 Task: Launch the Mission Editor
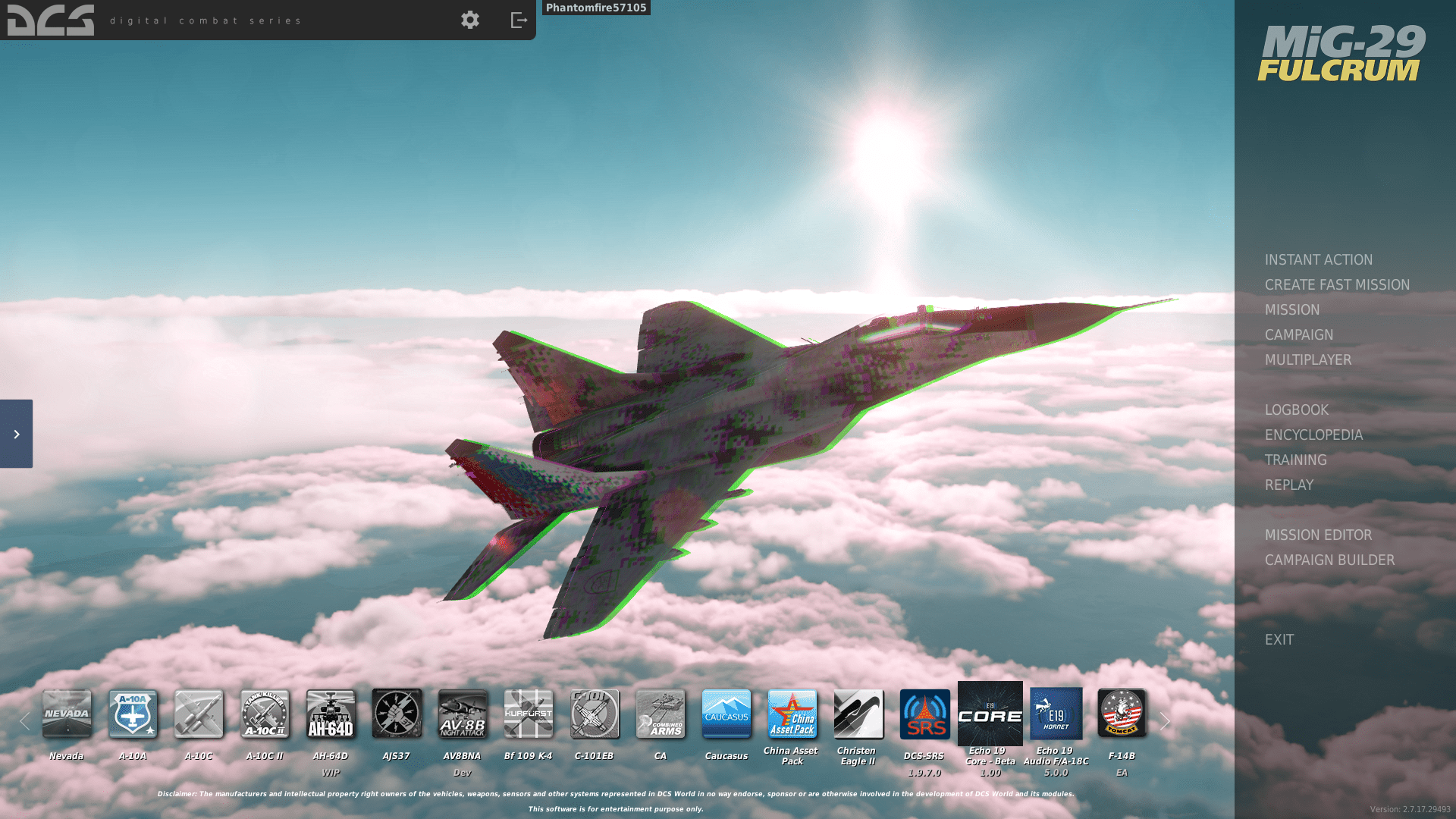[x=1318, y=535]
